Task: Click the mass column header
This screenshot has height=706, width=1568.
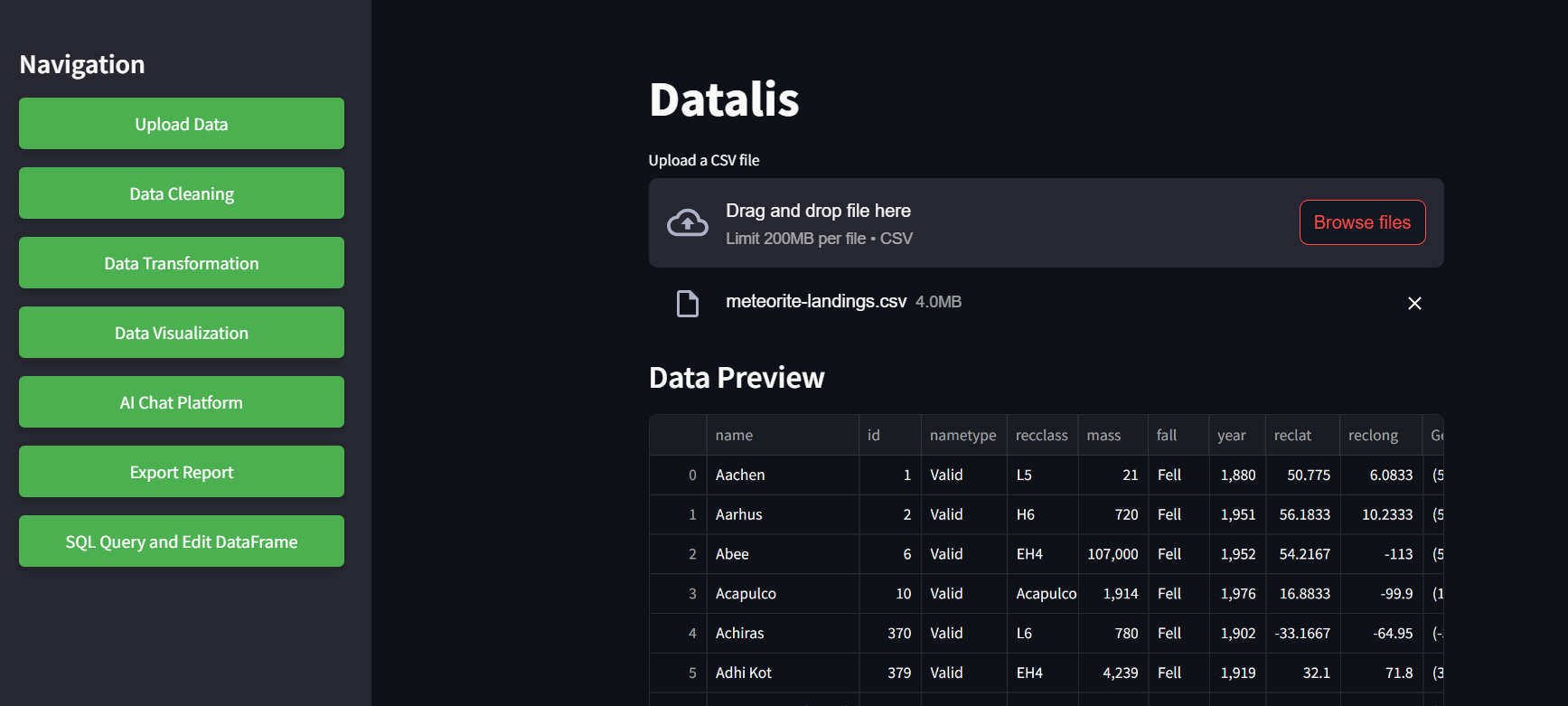Action: [1113, 435]
